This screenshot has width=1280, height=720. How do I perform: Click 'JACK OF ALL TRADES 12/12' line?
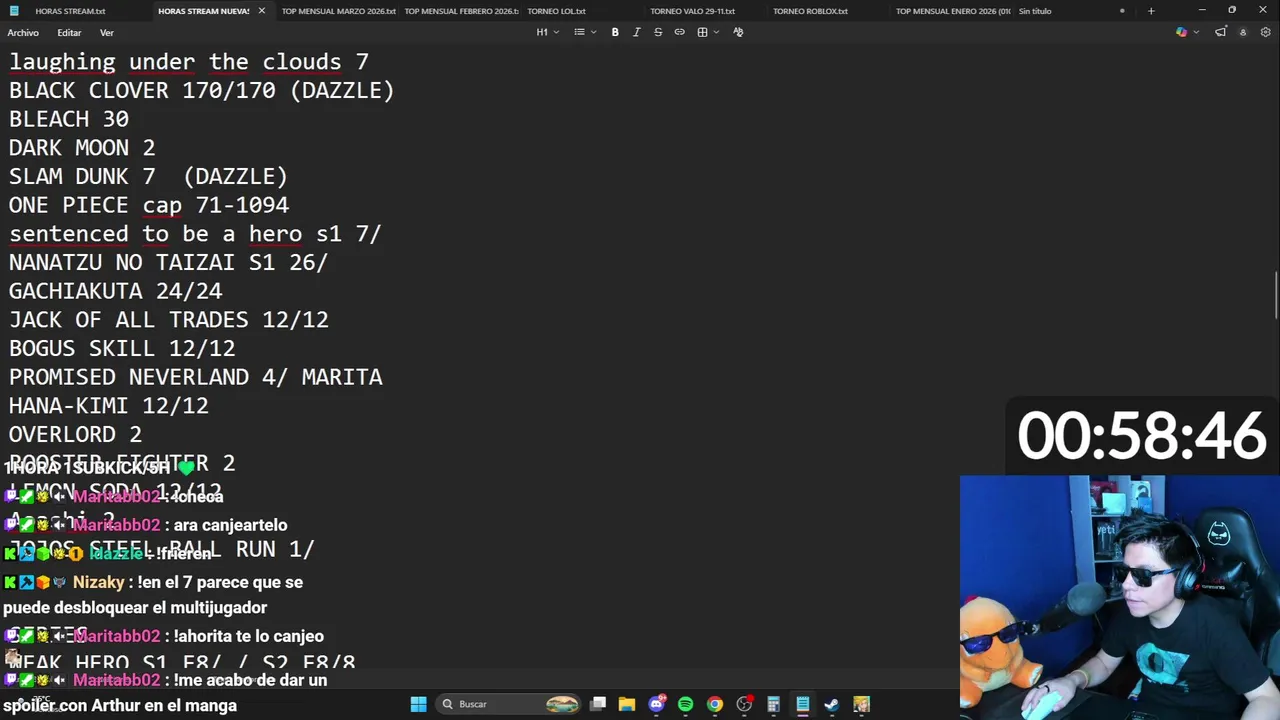tap(169, 320)
